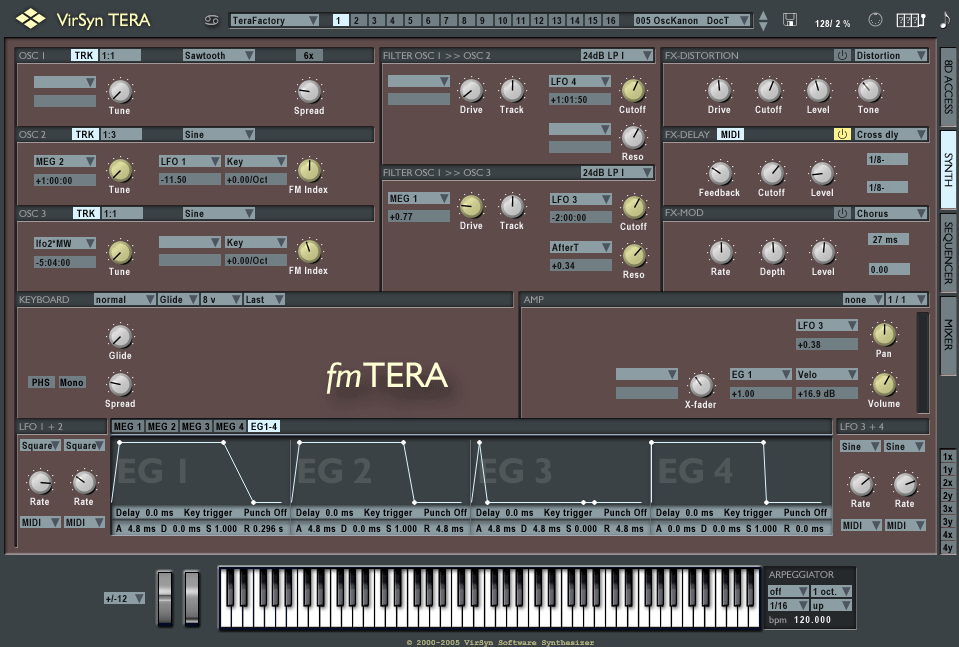Click the 2x zoom button

[947, 482]
